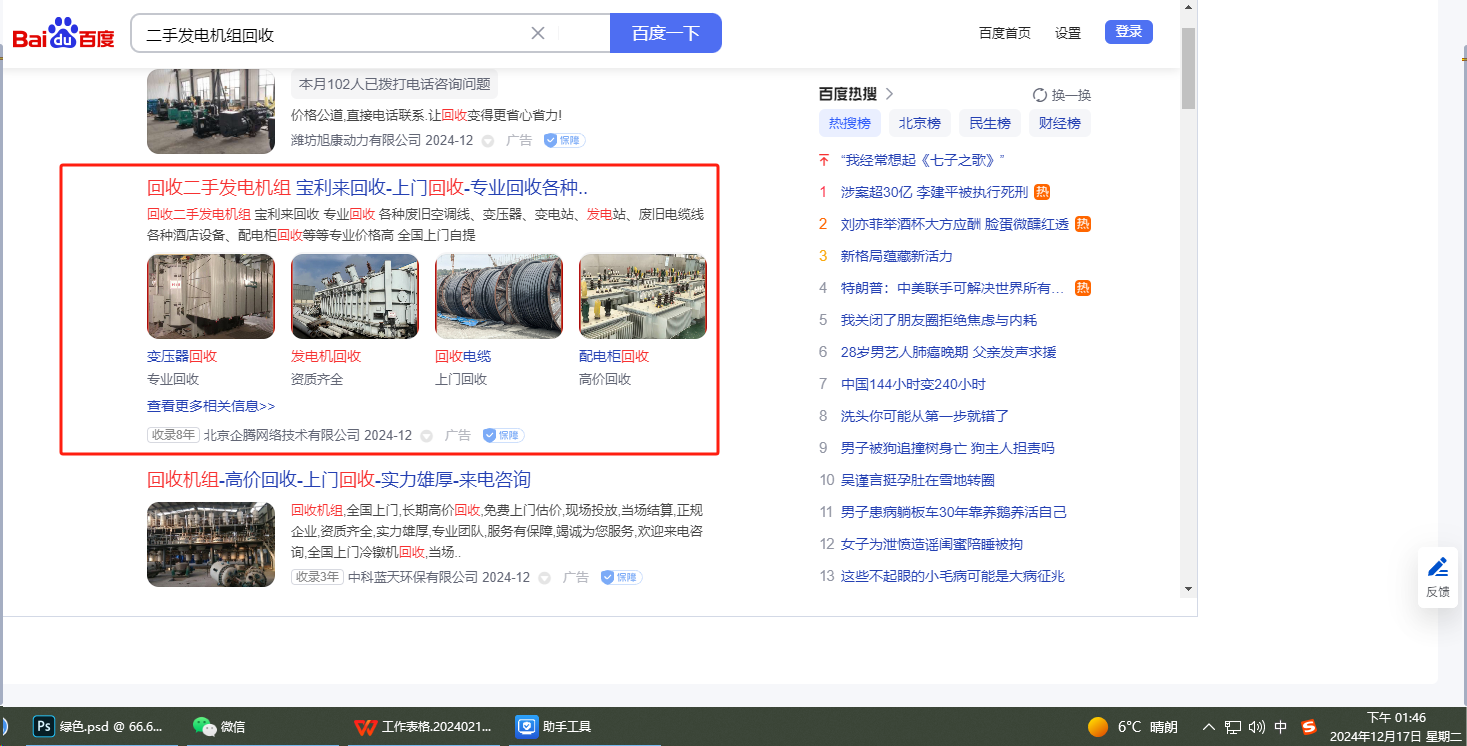Screen dimensions: 1467x746
Task: Click the 中 IME language indicator
Action: (1281, 727)
